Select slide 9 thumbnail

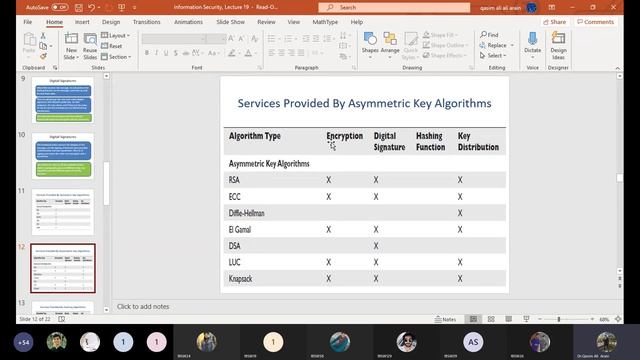[63, 100]
